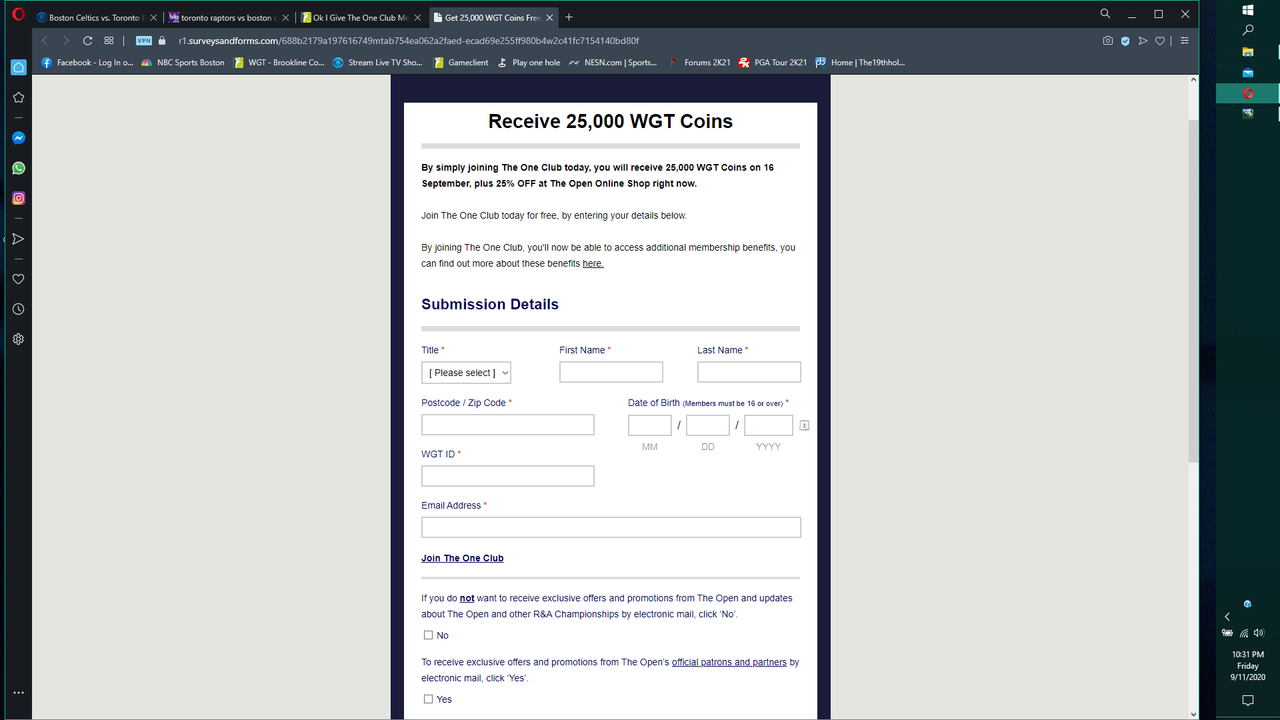Focus the MM birth month field

[650, 425]
